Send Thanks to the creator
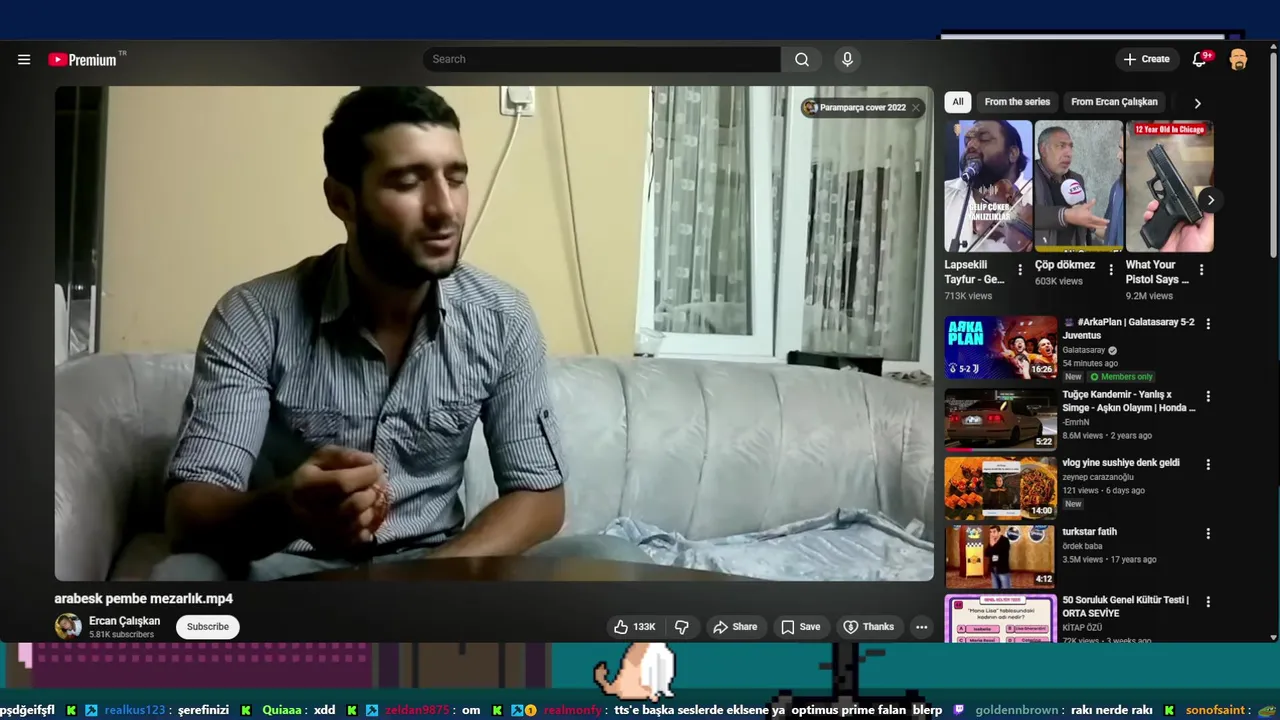This screenshot has height=720, width=1280. point(869,627)
